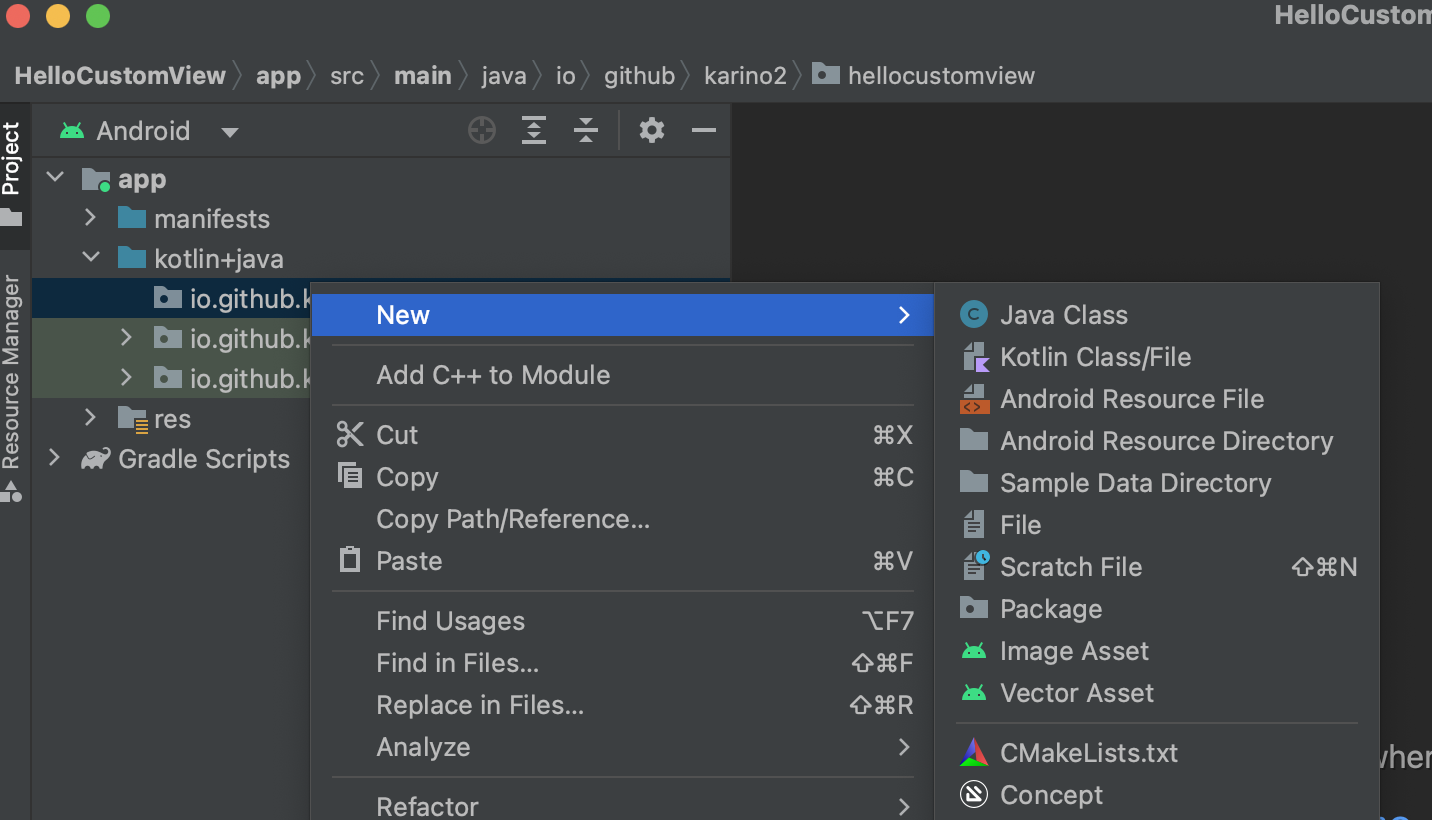Open the Project tool window tab
The height and width of the screenshot is (820, 1432).
tap(12, 175)
